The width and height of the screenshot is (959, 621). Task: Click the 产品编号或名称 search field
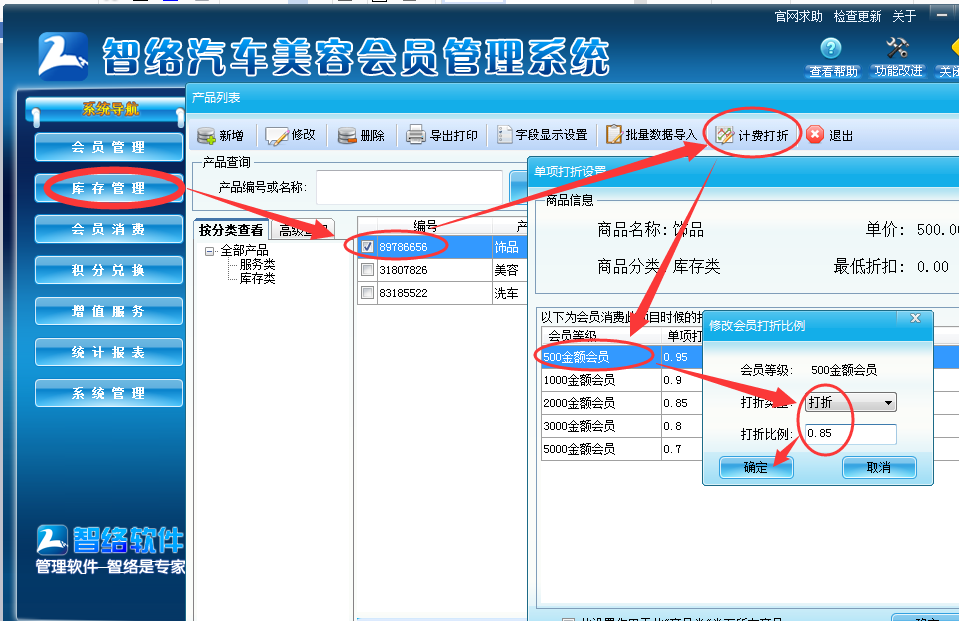point(409,187)
